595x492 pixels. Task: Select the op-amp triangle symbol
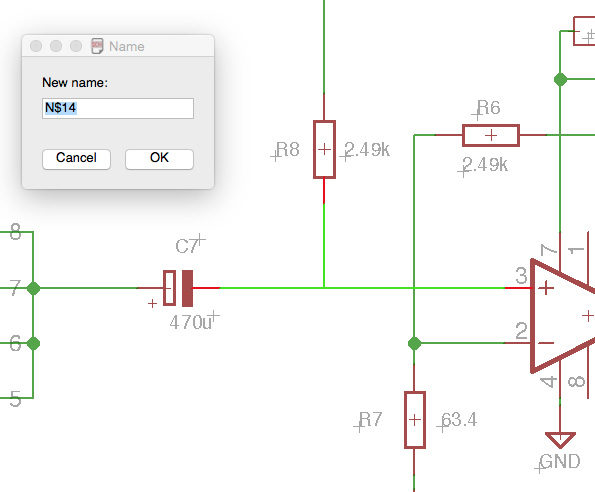tap(562, 316)
